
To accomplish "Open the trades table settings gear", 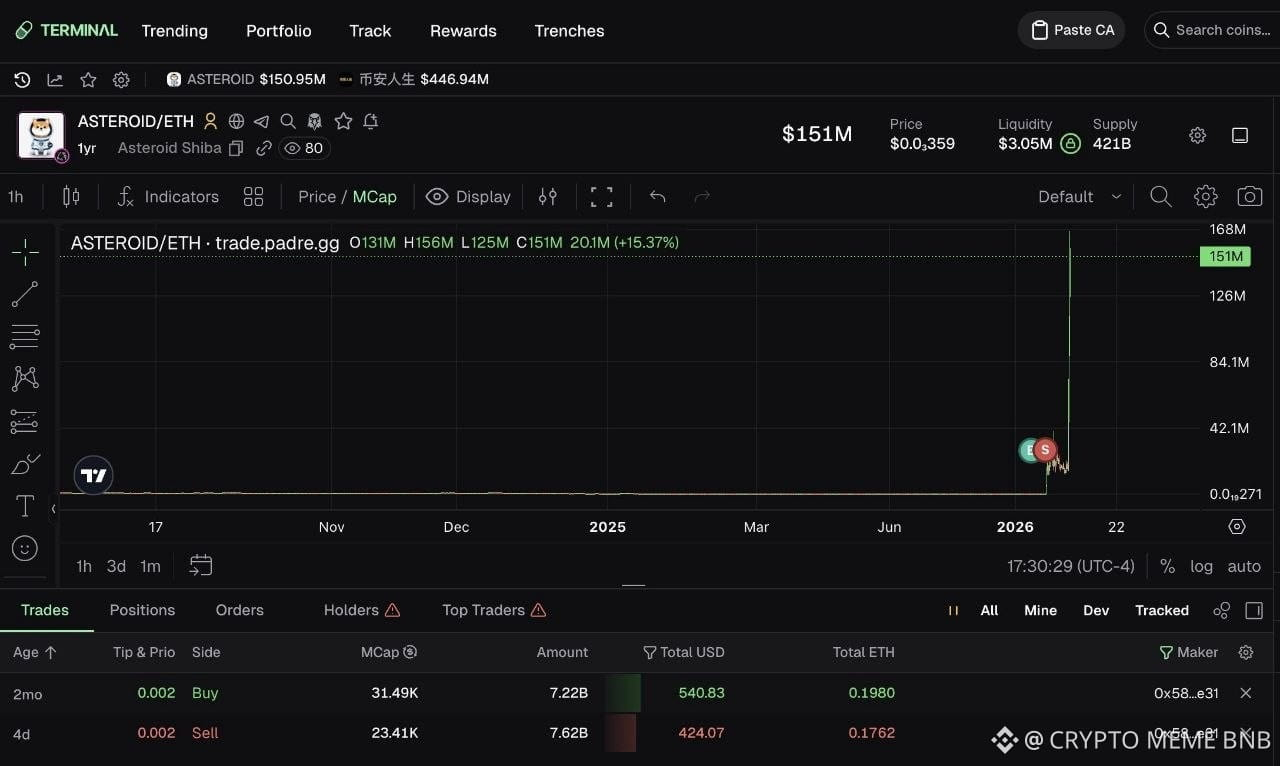I will tap(1246, 652).
